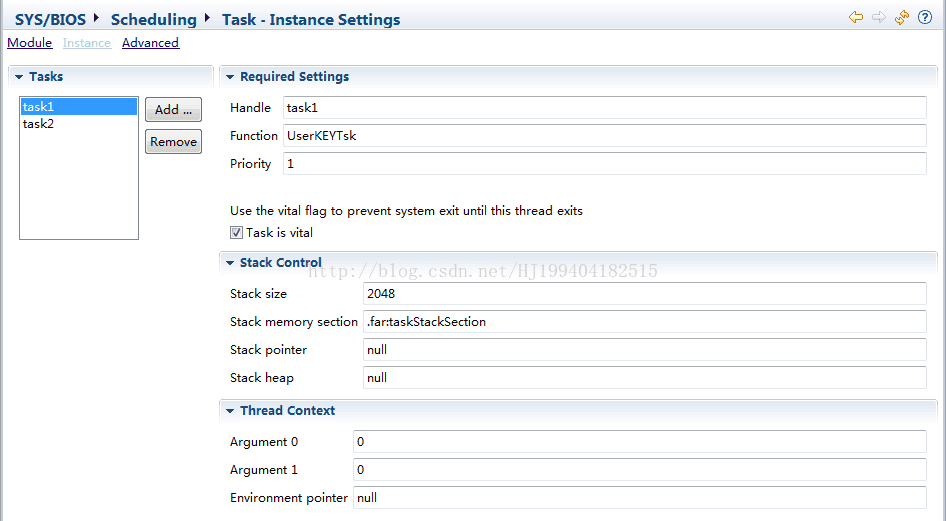The width and height of the screenshot is (946, 521).
Task: Collapse the Tasks section
Action: click(19, 77)
